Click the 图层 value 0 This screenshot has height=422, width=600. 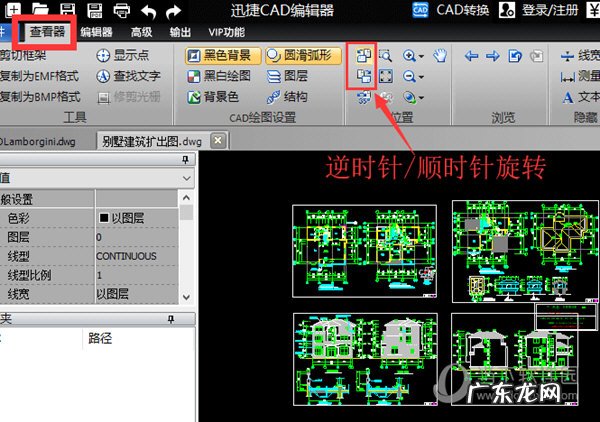137,237
